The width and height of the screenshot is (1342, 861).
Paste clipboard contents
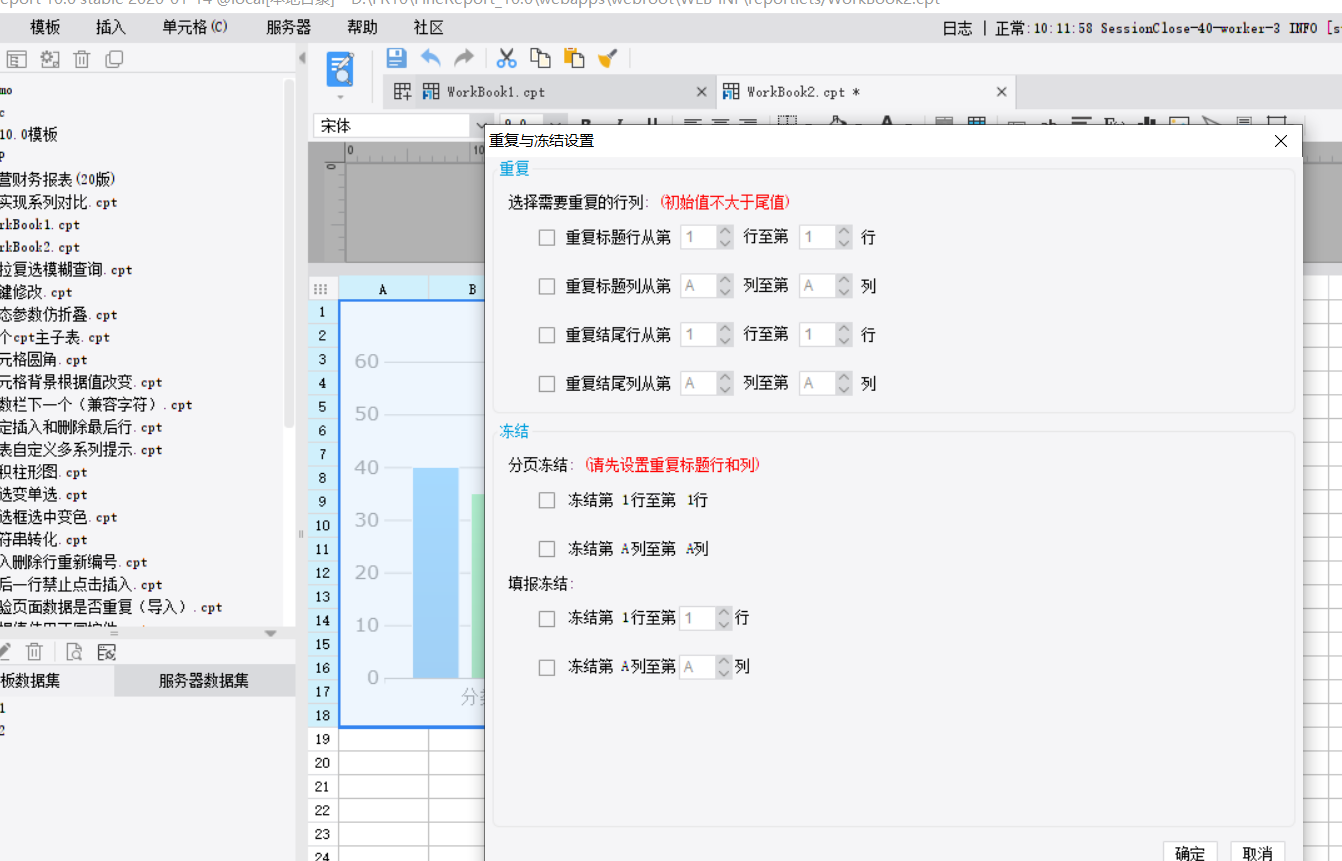click(x=574, y=59)
